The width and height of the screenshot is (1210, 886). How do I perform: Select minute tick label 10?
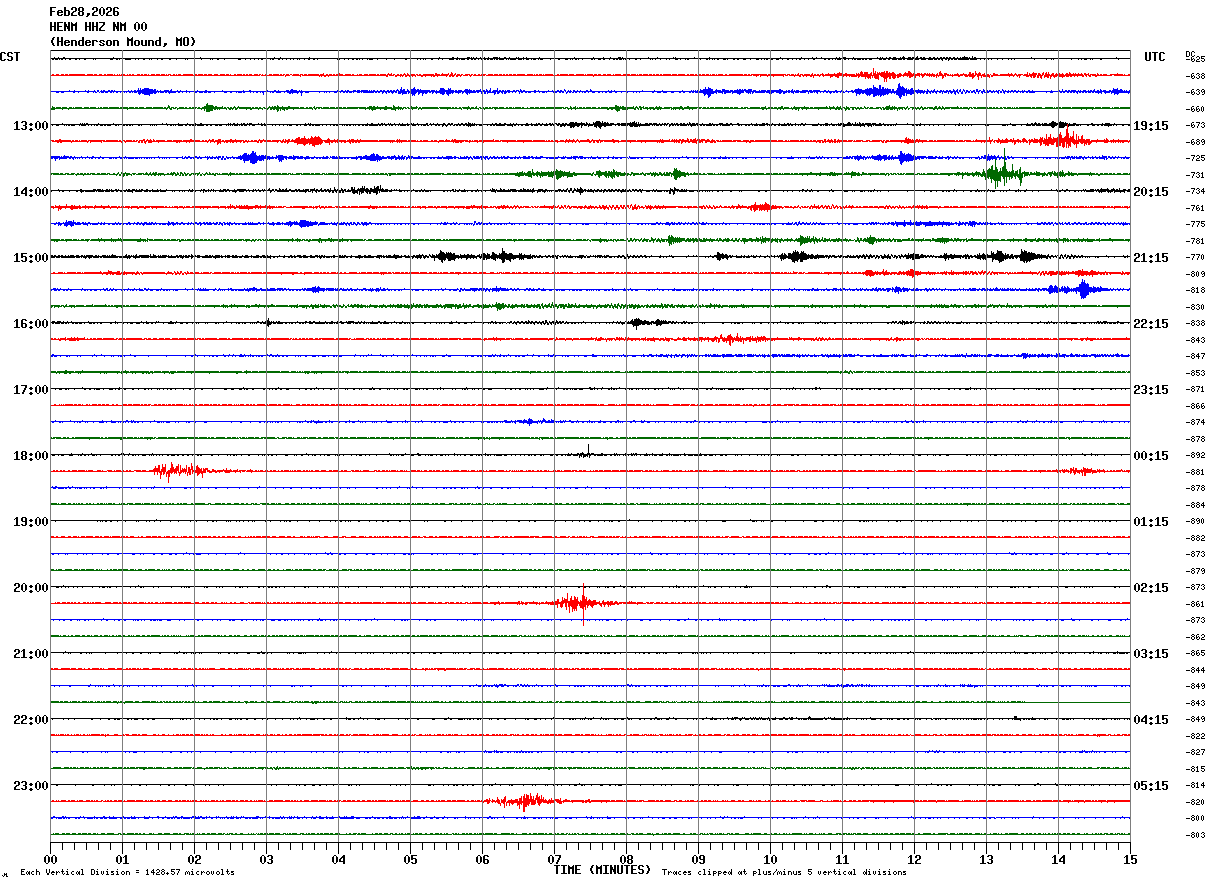(x=770, y=860)
